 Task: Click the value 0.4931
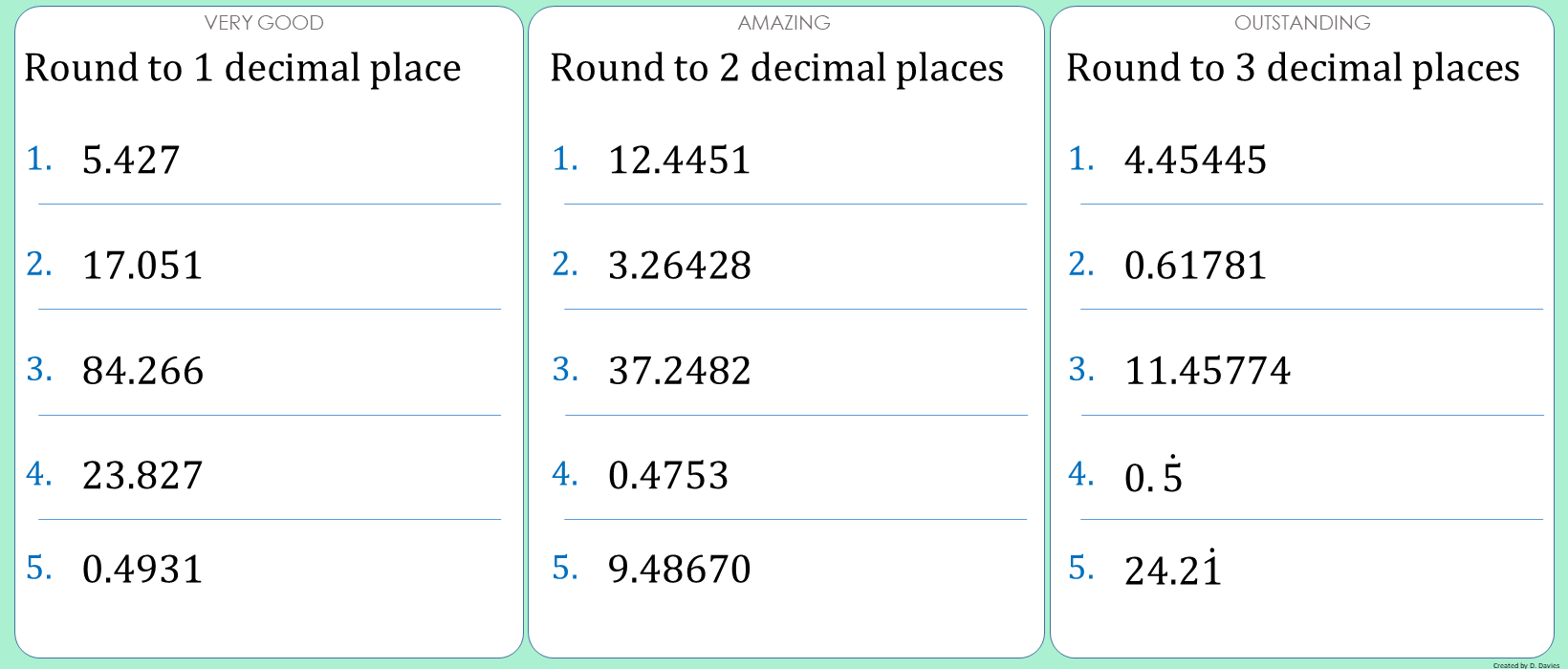pyautogui.click(x=142, y=570)
